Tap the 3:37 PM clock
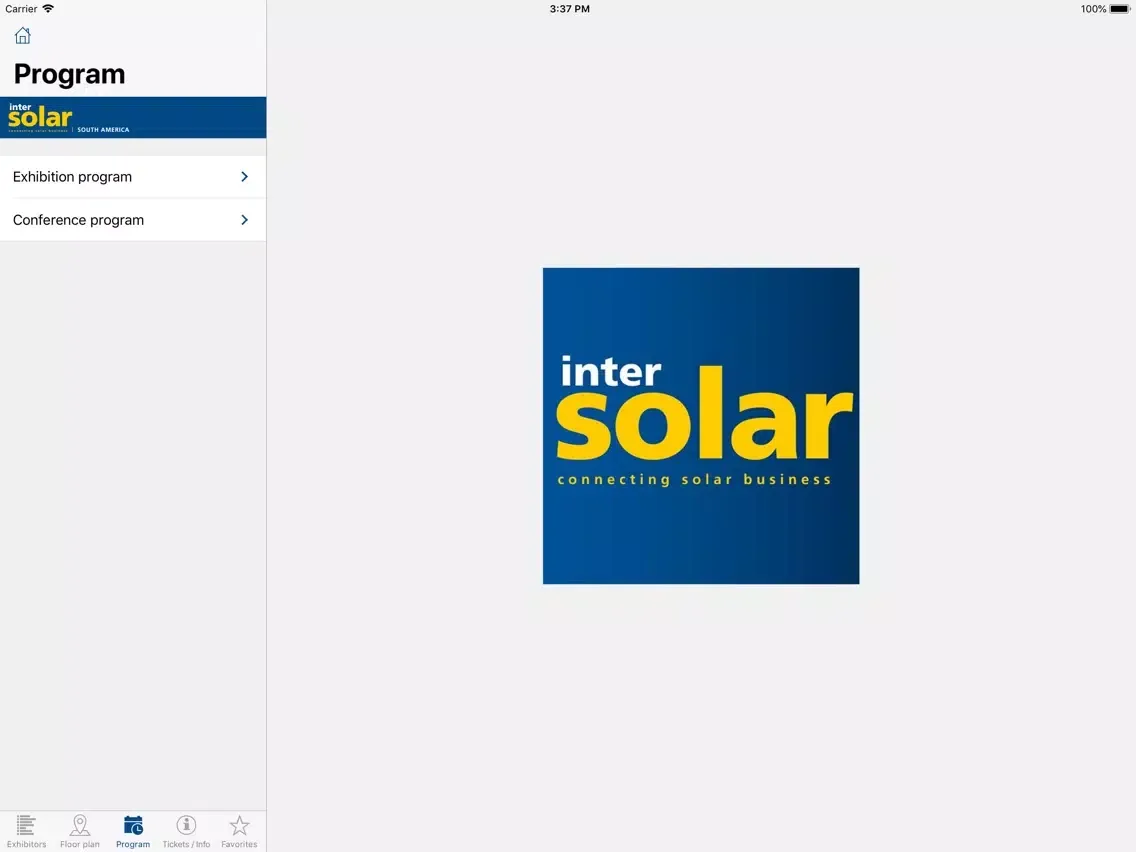 (569, 9)
